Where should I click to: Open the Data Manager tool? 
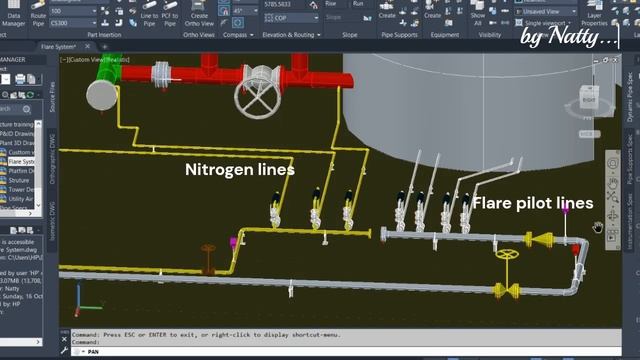pyautogui.click(x=13, y=13)
